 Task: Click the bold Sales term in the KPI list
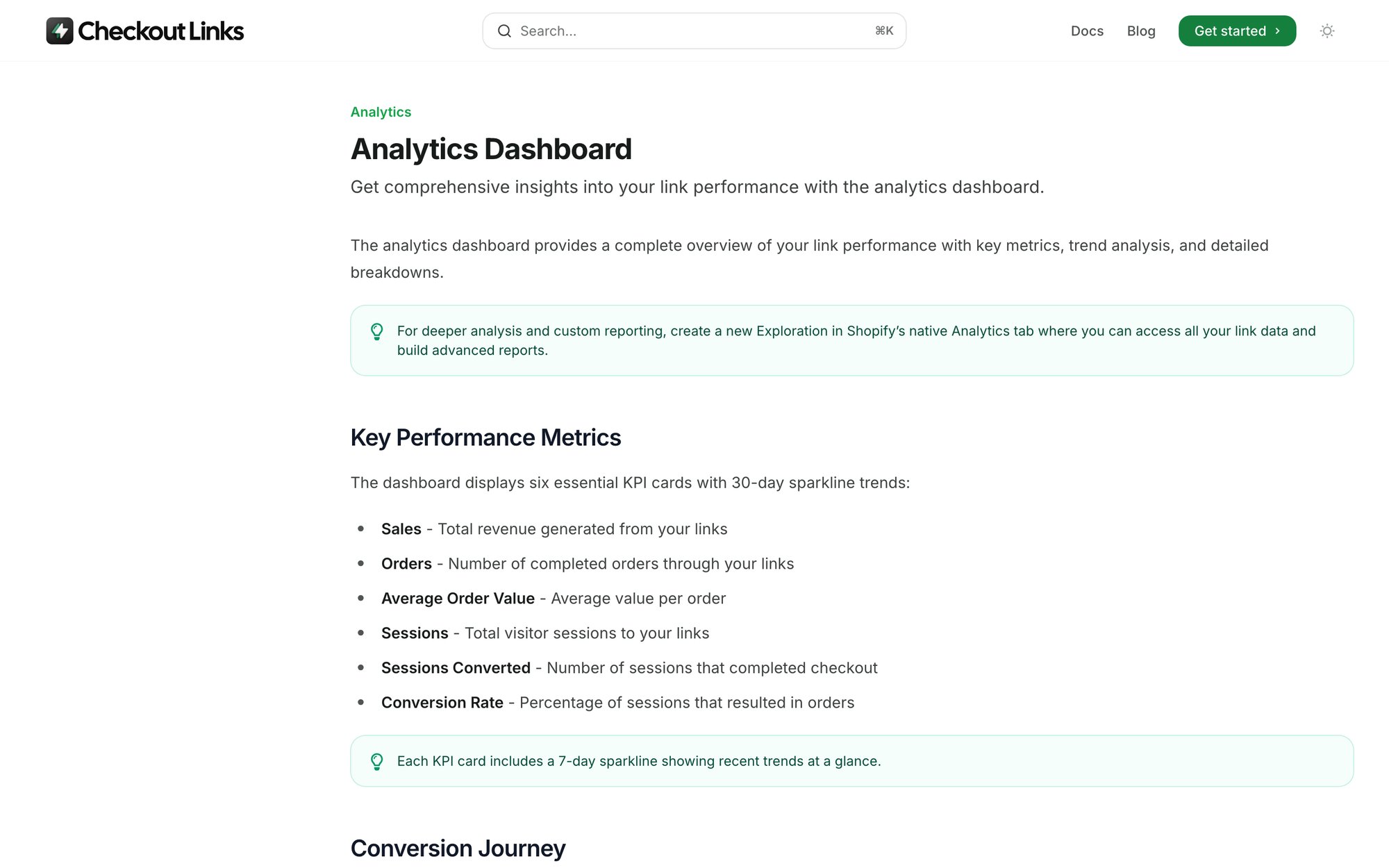coord(401,529)
